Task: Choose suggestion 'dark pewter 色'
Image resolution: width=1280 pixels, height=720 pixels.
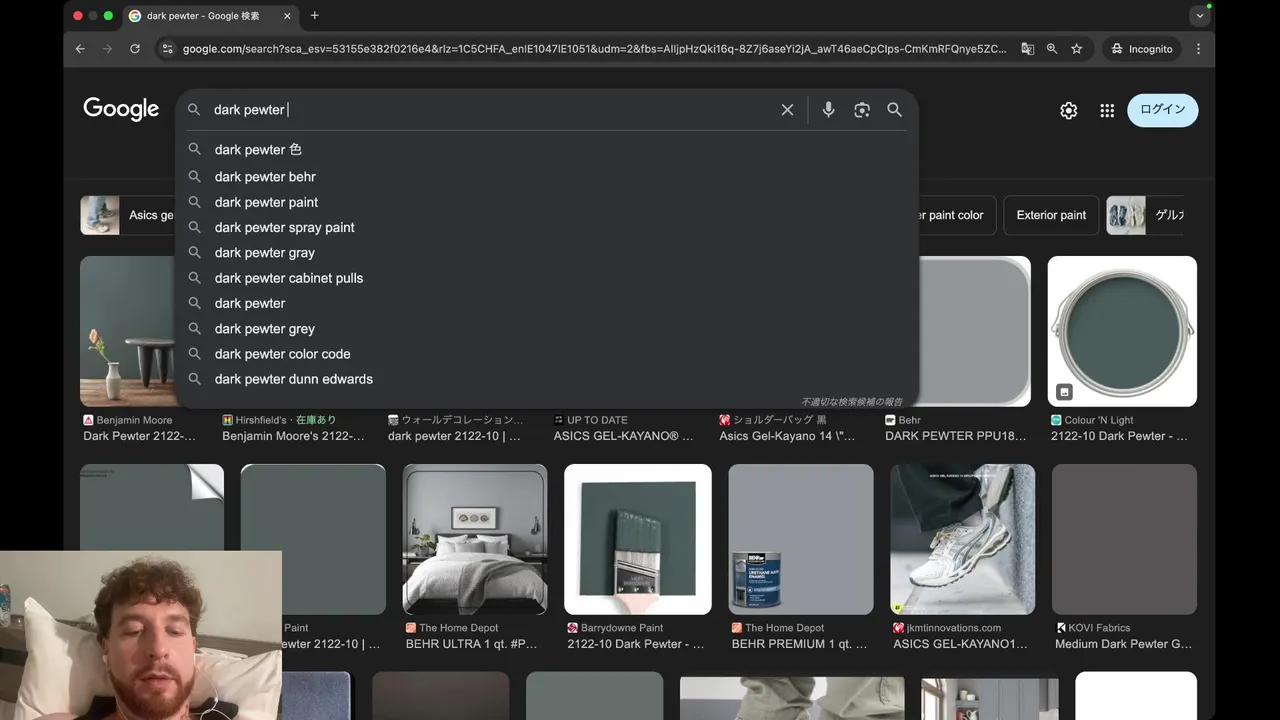Action: 546,150
